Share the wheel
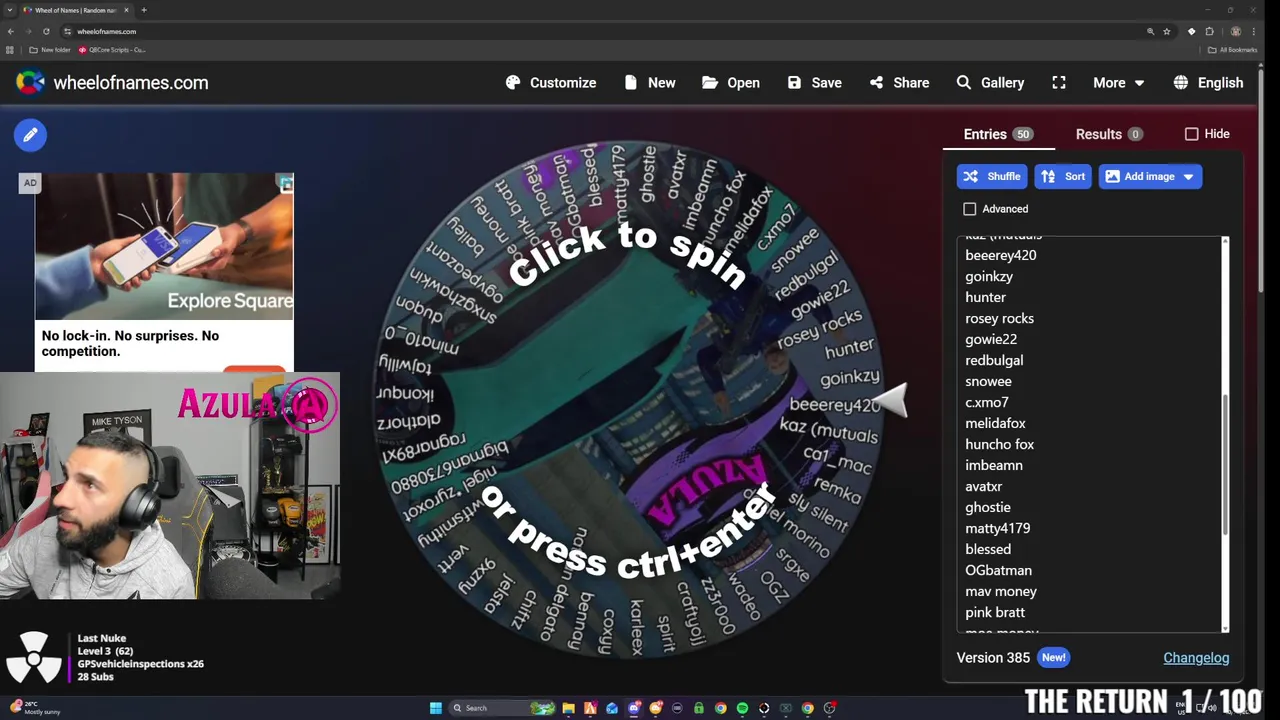This screenshot has width=1280, height=720. tap(899, 83)
